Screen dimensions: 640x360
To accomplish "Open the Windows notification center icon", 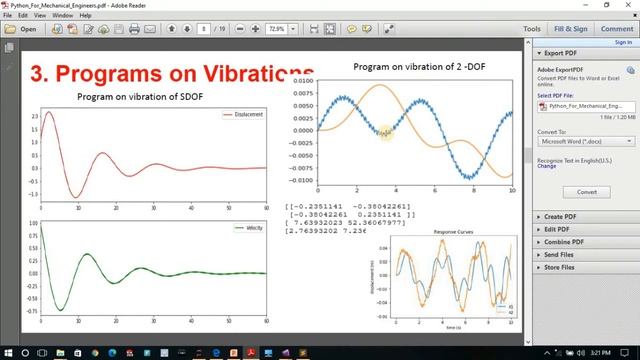I will point(624,353).
